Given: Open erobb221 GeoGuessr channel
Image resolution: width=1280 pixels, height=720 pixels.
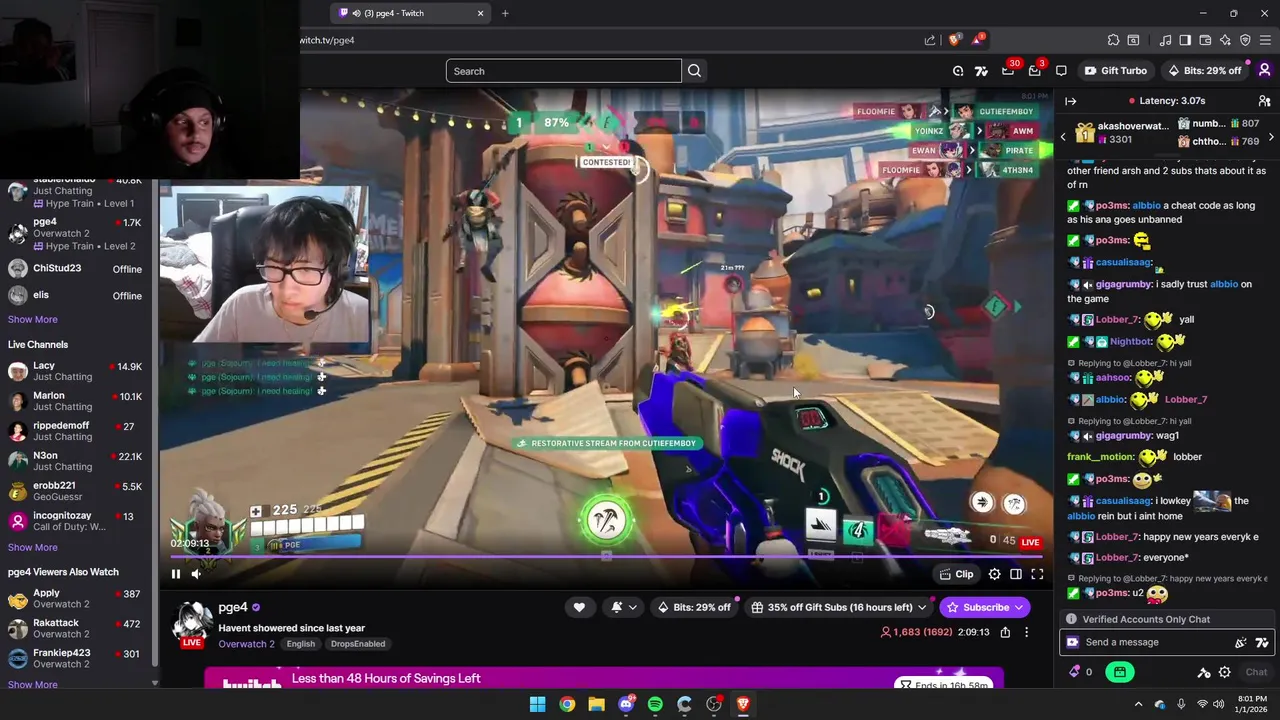Looking at the screenshot, I should (x=76, y=491).
